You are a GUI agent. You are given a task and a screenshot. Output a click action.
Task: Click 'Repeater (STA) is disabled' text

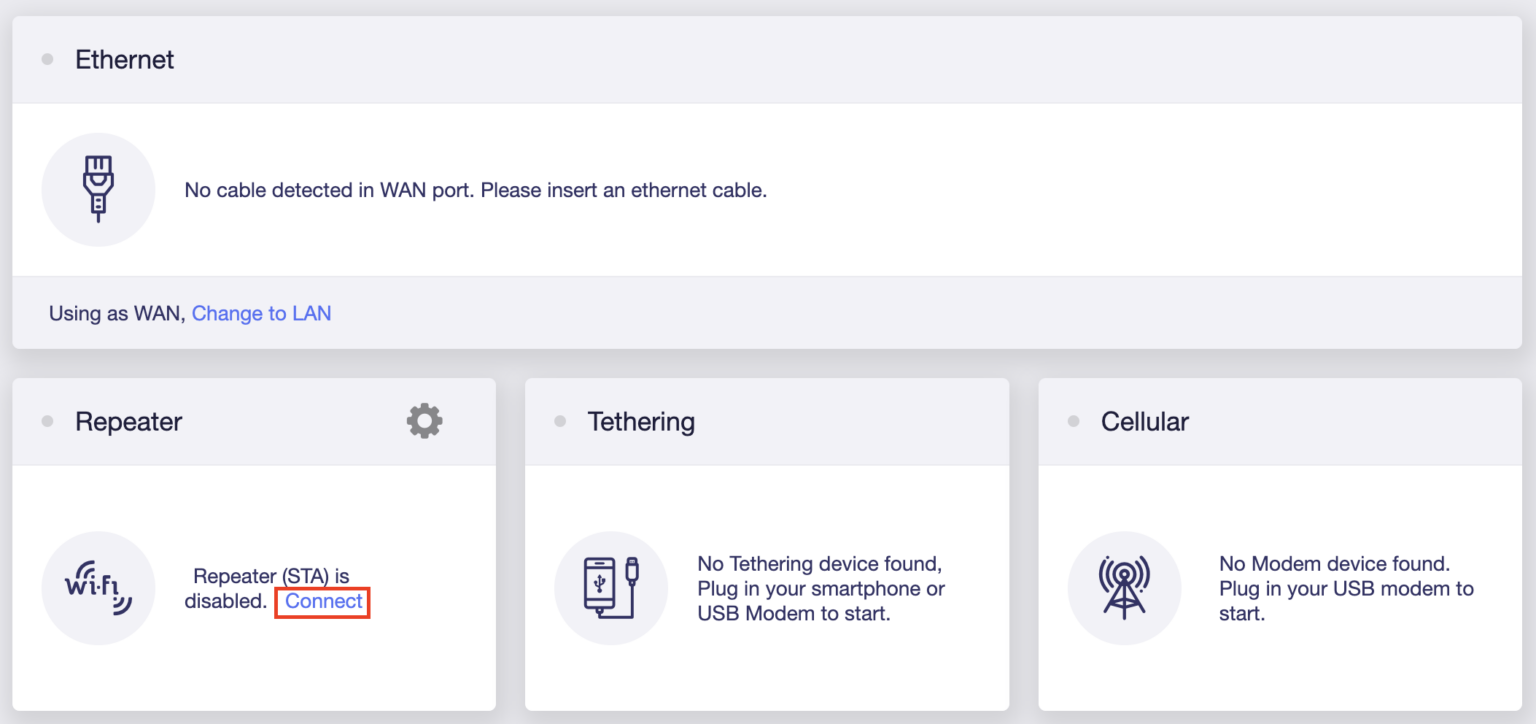click(x=268, y=589)
